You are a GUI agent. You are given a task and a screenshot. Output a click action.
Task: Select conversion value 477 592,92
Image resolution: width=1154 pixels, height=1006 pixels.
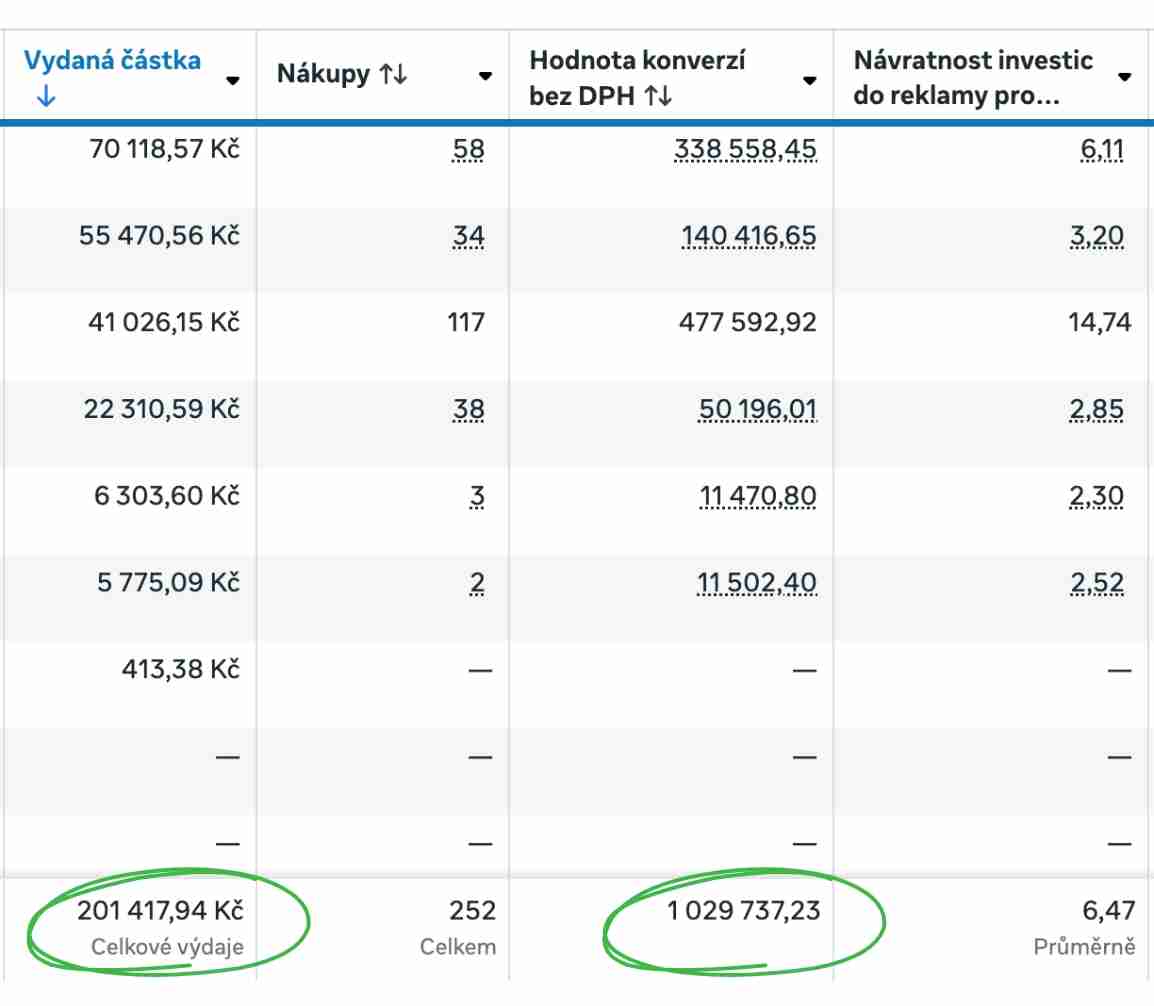pyautogui.click(x=748, y=322)
